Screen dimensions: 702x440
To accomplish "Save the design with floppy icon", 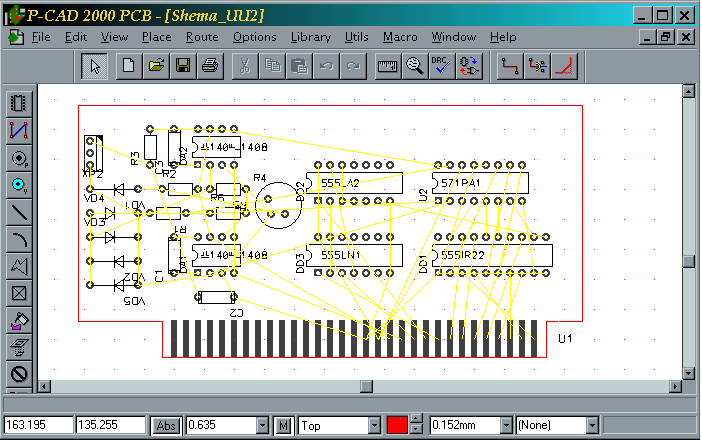I will click(183, 66).
